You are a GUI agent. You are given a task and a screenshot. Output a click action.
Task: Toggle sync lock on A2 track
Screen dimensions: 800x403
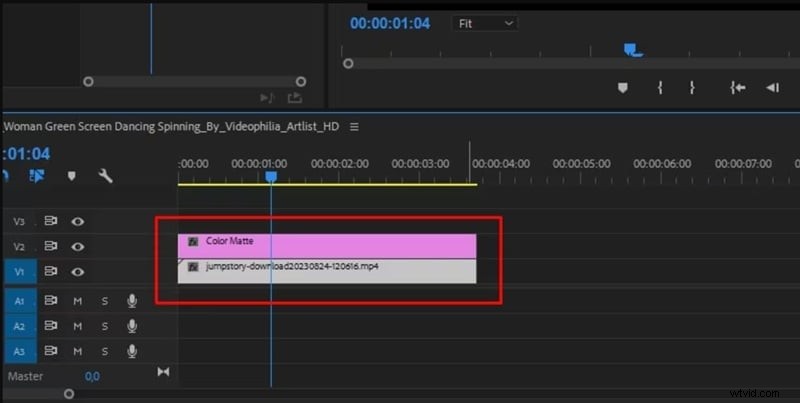coord(51,325)
